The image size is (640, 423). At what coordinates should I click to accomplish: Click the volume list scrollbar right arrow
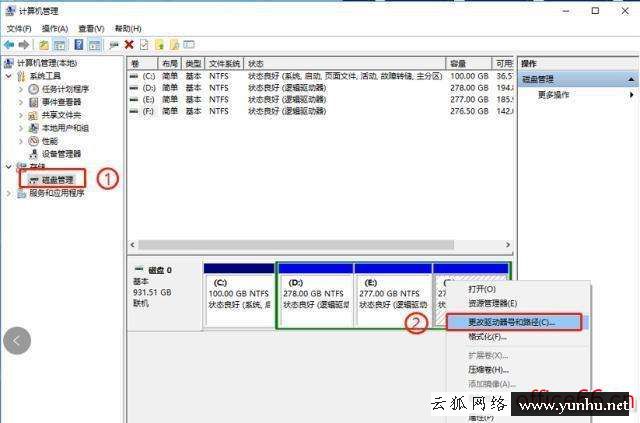508,245
